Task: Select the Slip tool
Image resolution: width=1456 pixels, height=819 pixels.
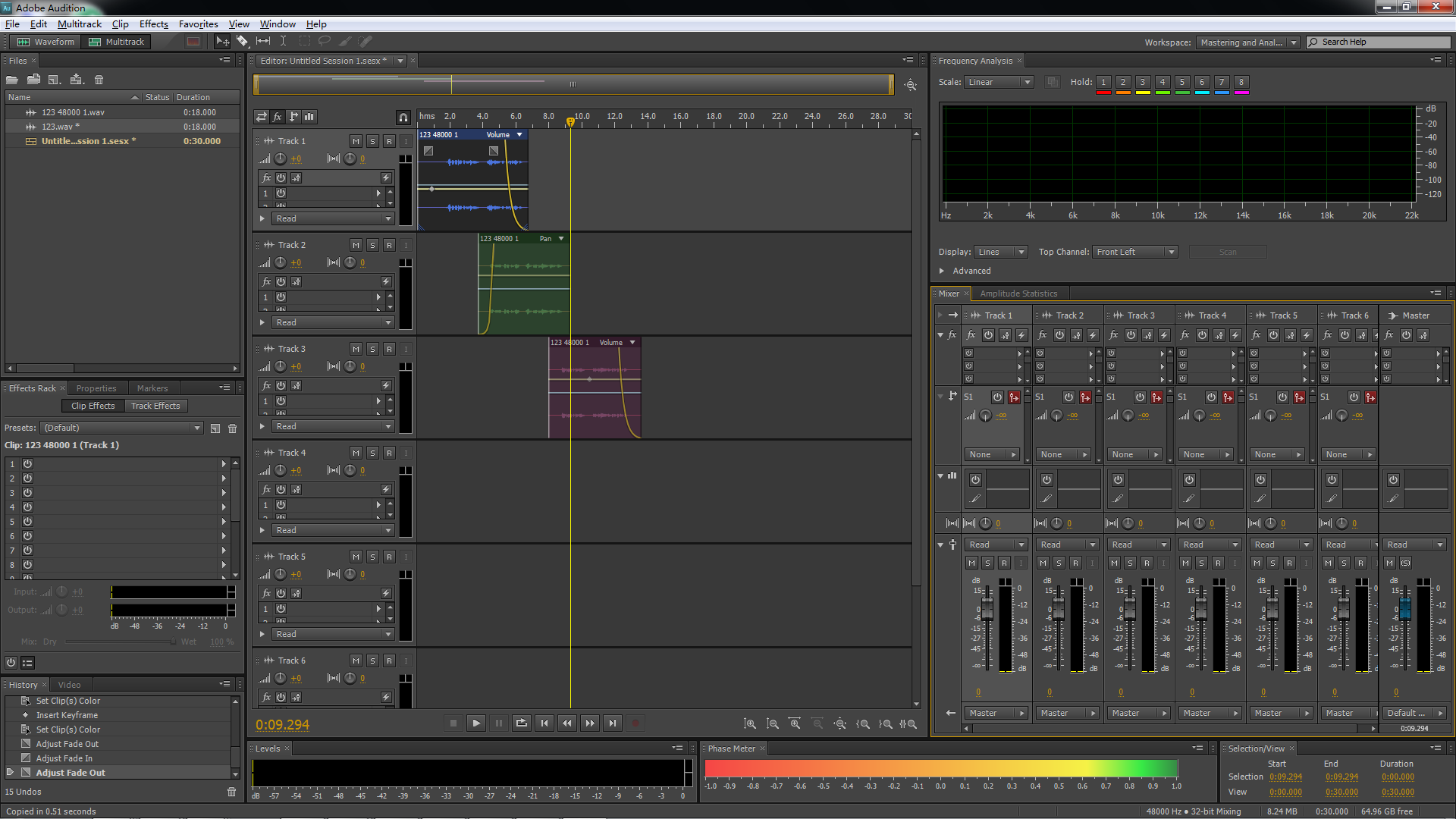Action: point(262,42)
